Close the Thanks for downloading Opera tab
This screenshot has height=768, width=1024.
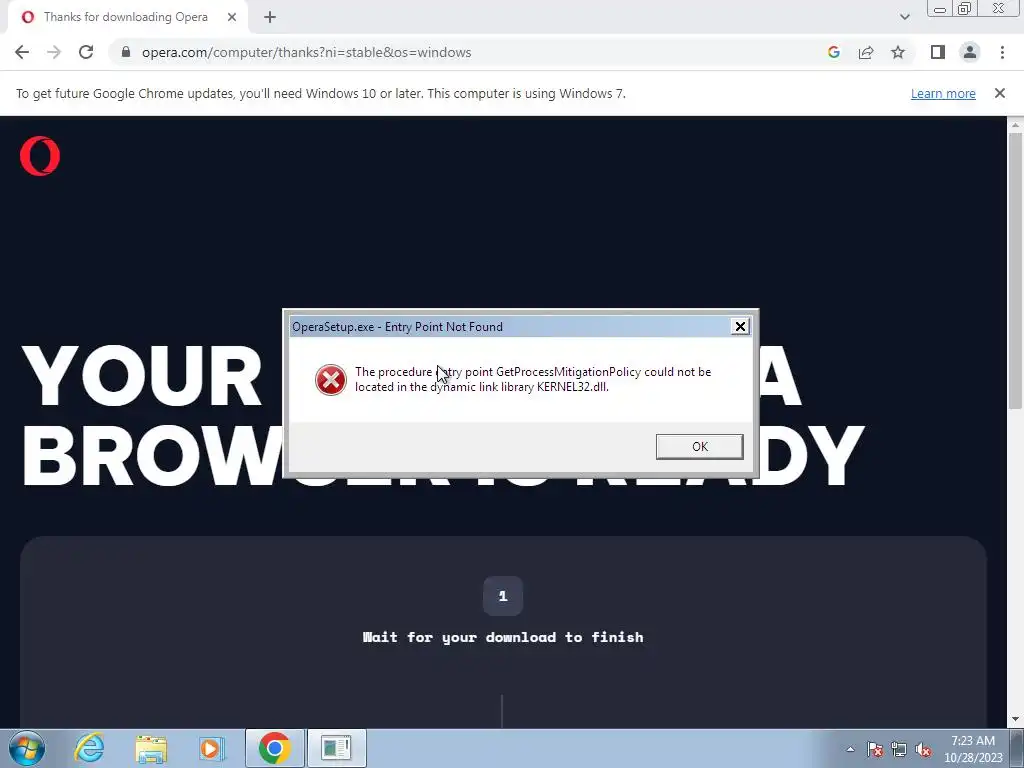tap(232, 17)
